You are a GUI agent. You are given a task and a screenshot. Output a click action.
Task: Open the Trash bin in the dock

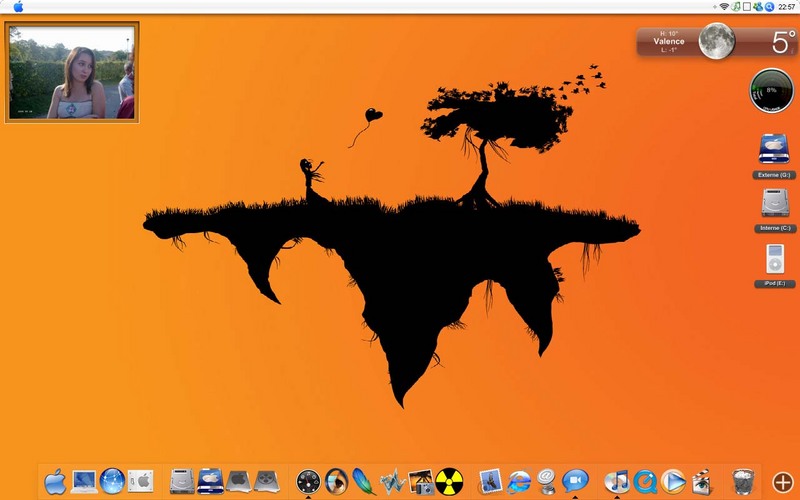743,482
